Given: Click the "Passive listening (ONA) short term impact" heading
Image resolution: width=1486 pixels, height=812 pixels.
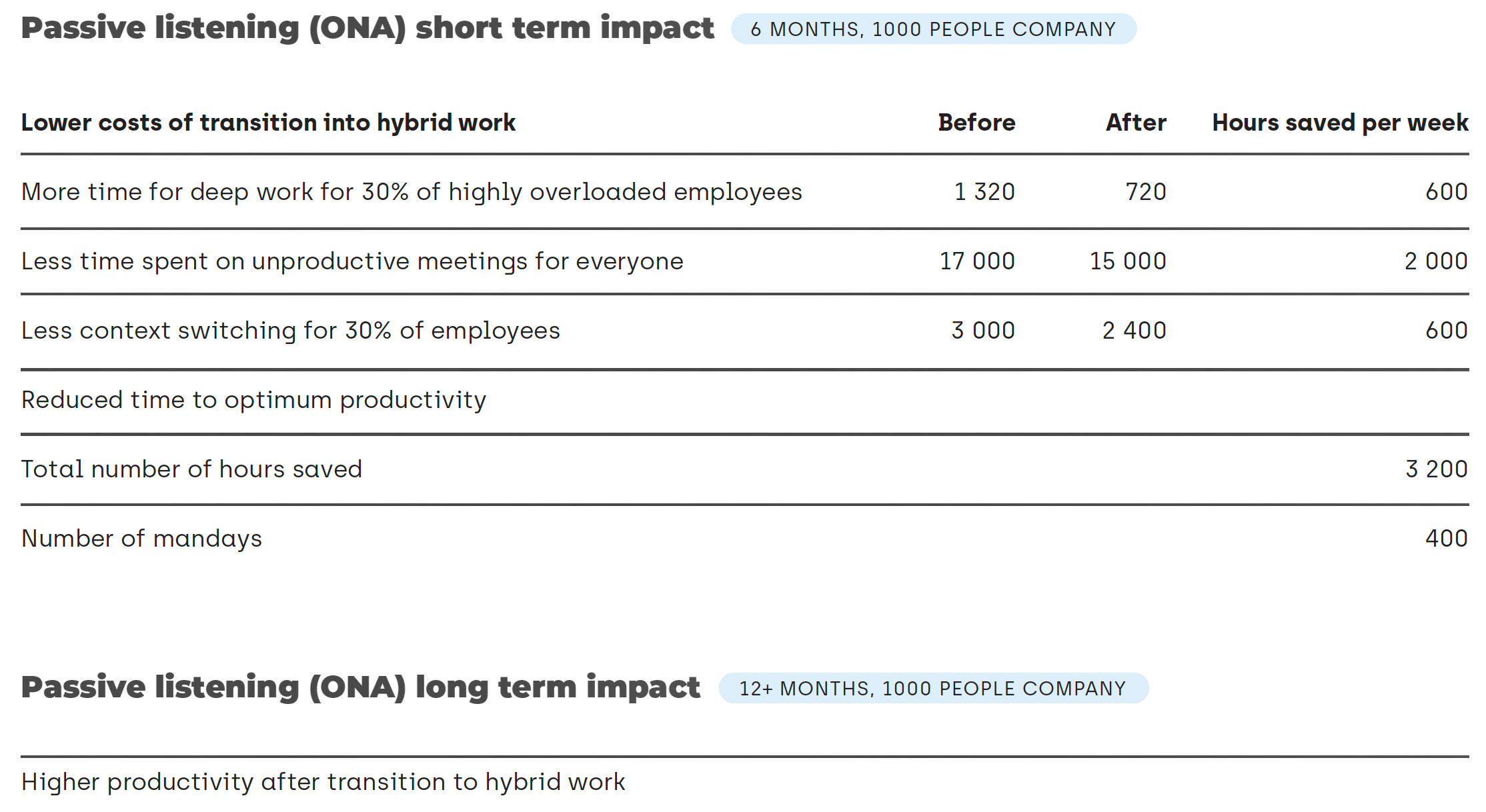Looking at the screenshot, I should (x=367, y=29).
